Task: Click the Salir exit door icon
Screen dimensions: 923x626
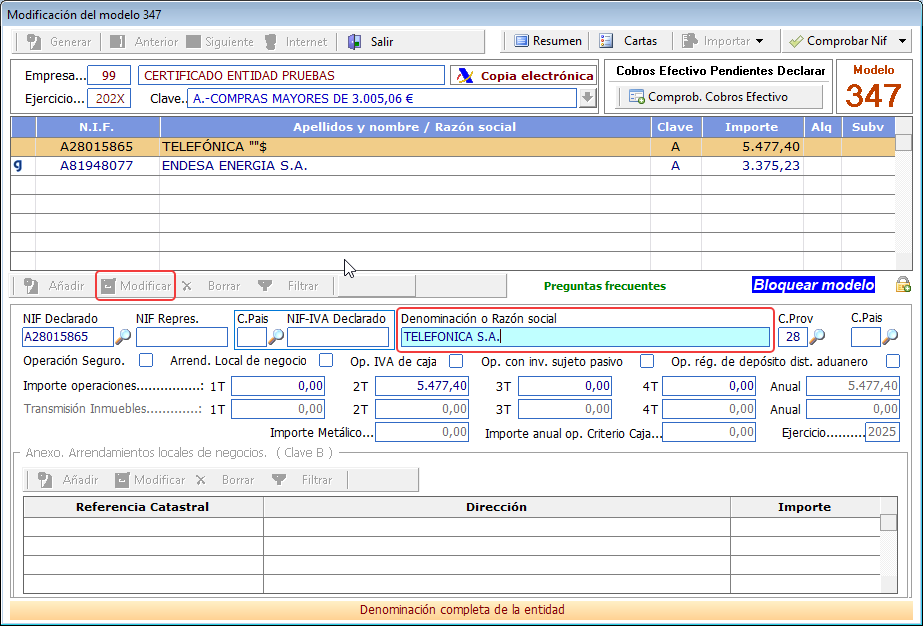Action: [354, 42]
